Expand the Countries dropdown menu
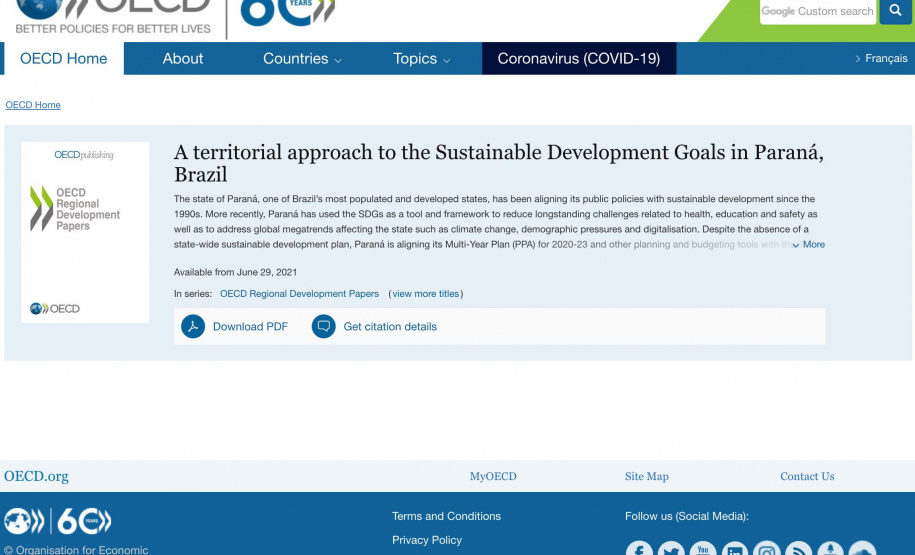This screenshot has width=915, height=555. click(x=302, y=58)
